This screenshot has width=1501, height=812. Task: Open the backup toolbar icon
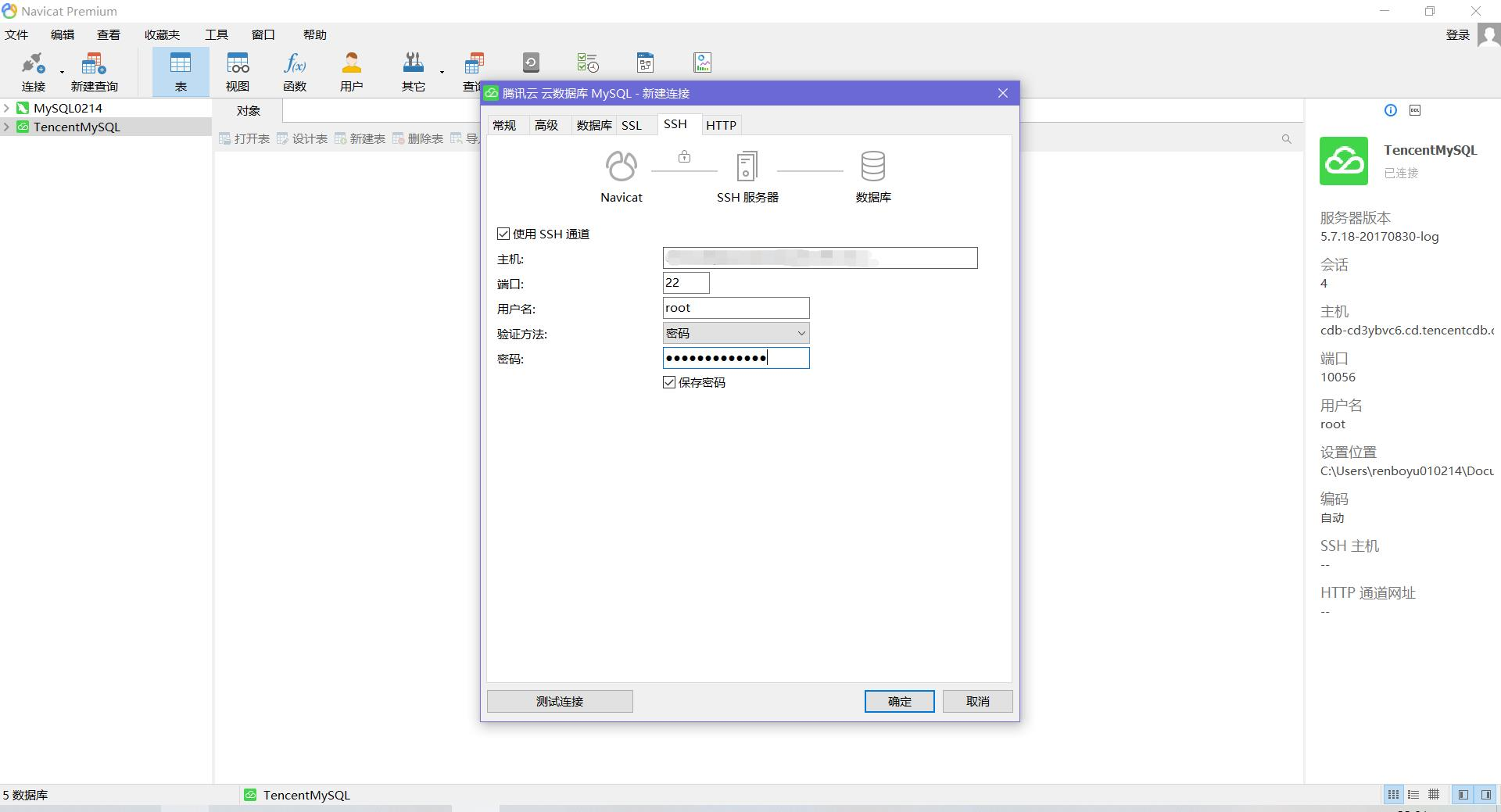tap(531, 63)
